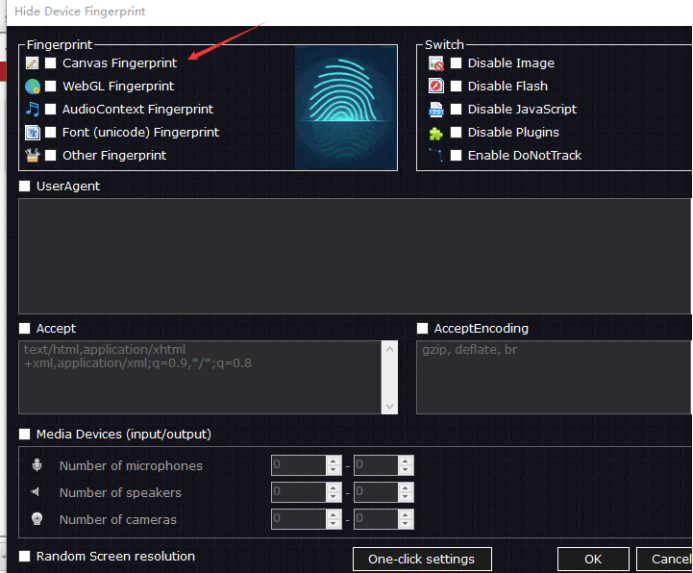Viewport: 693px width, 573px height.
Task: Decrease minimum number of speakers
Action: pyautogui.click(x=334, y=497)
